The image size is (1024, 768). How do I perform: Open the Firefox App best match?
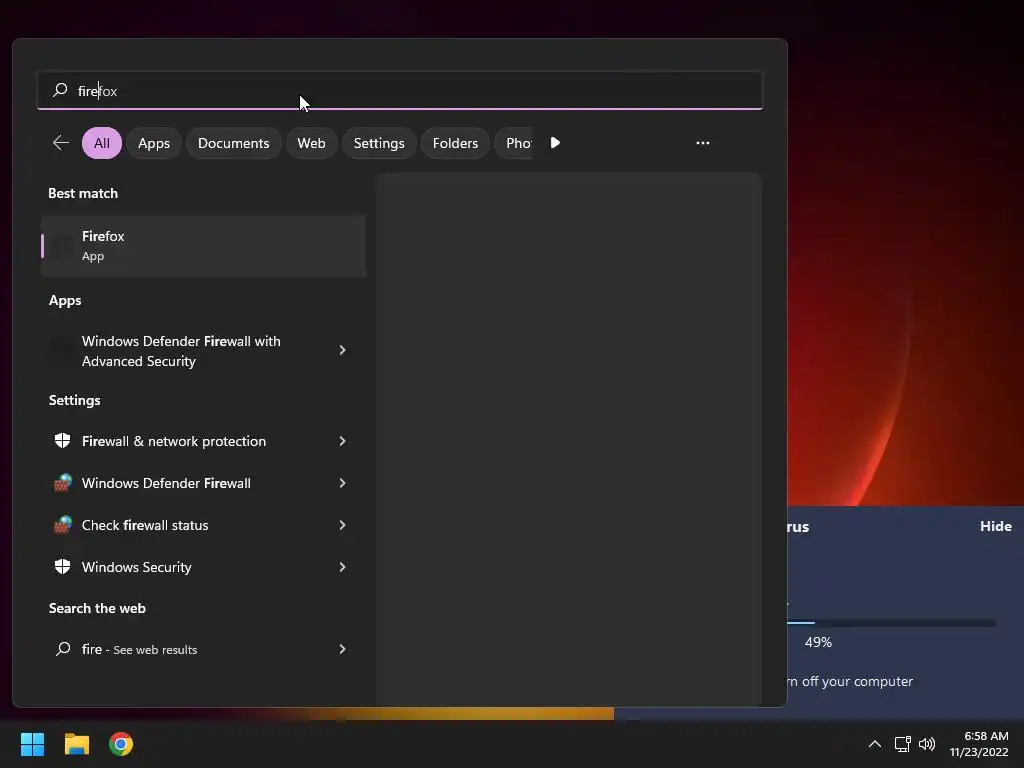point(203,246)
